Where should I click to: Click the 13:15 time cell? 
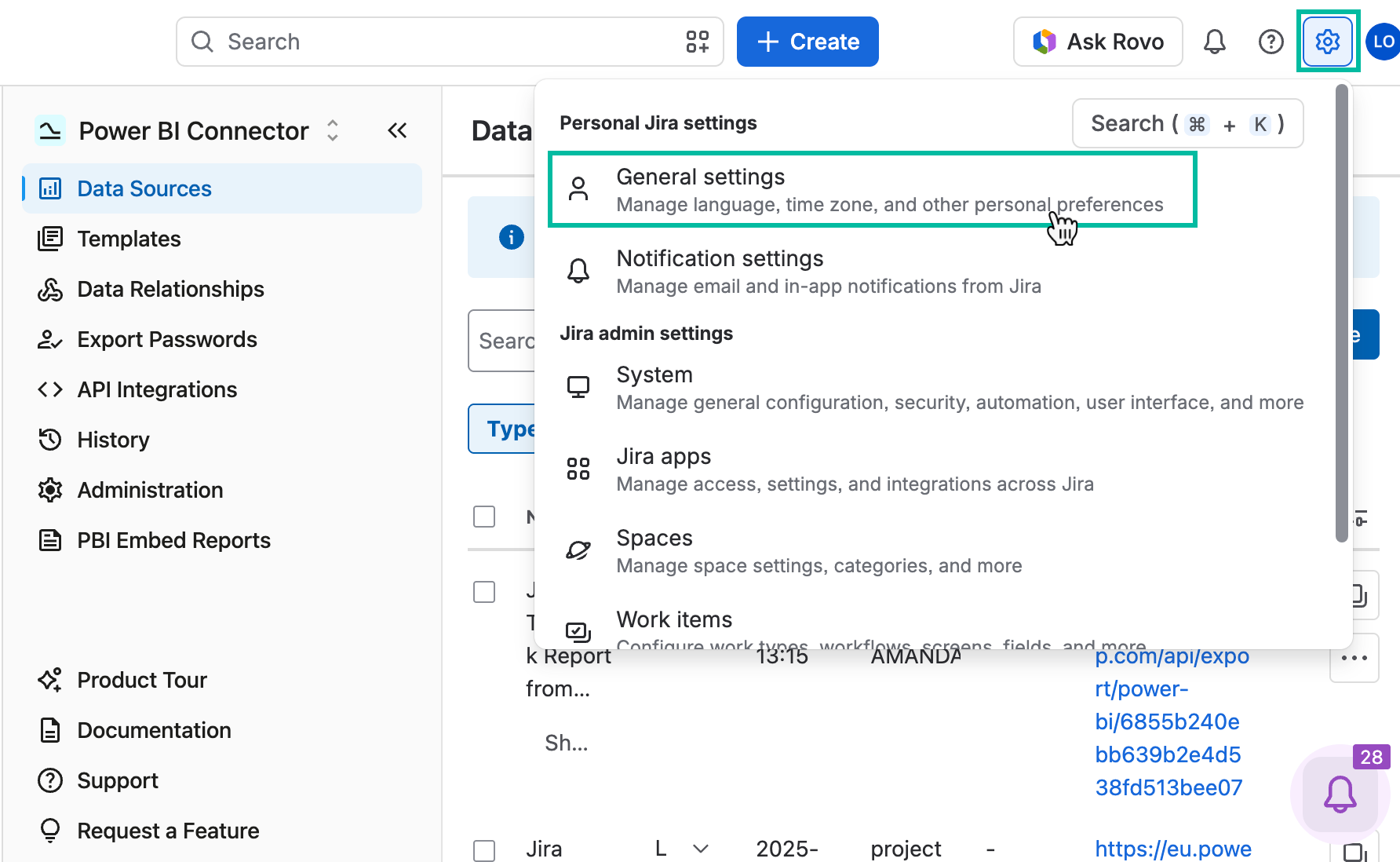tap(782, 656)
